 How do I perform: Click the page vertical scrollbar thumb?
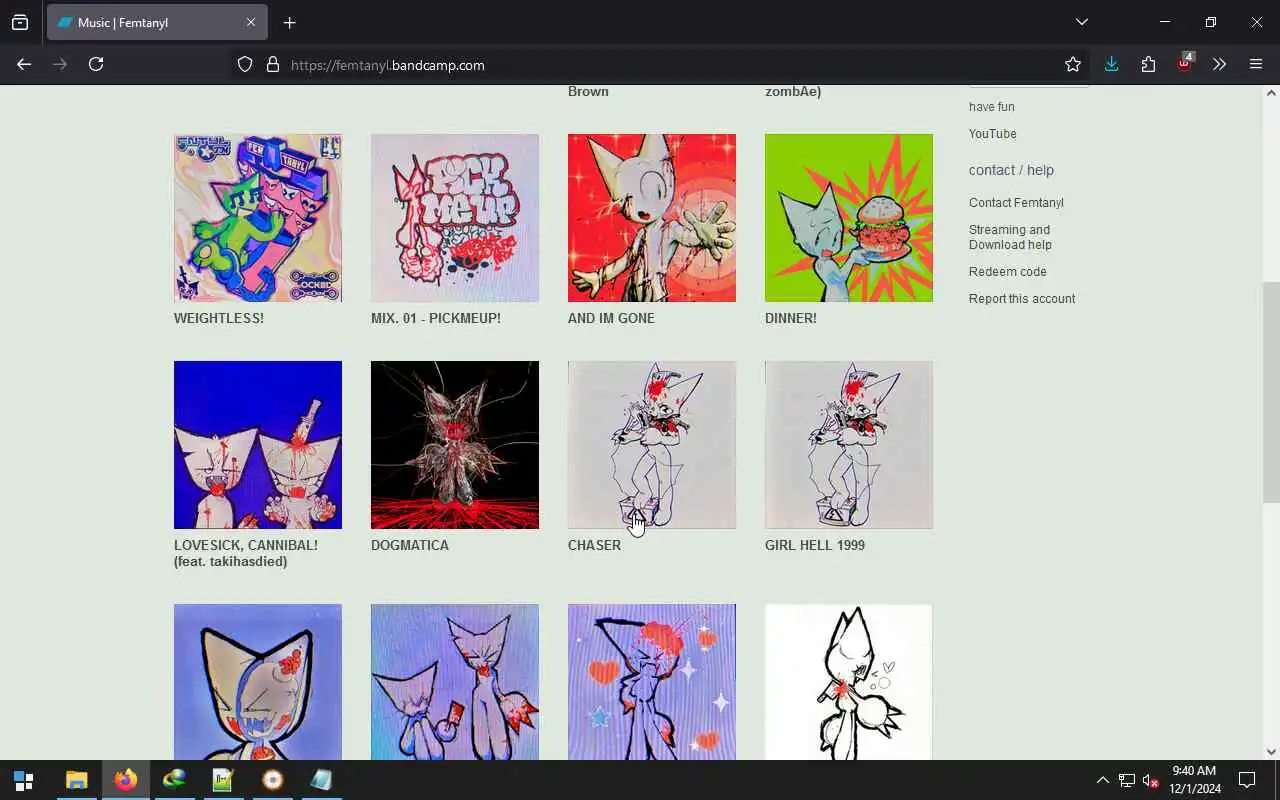click(1271, 394)
